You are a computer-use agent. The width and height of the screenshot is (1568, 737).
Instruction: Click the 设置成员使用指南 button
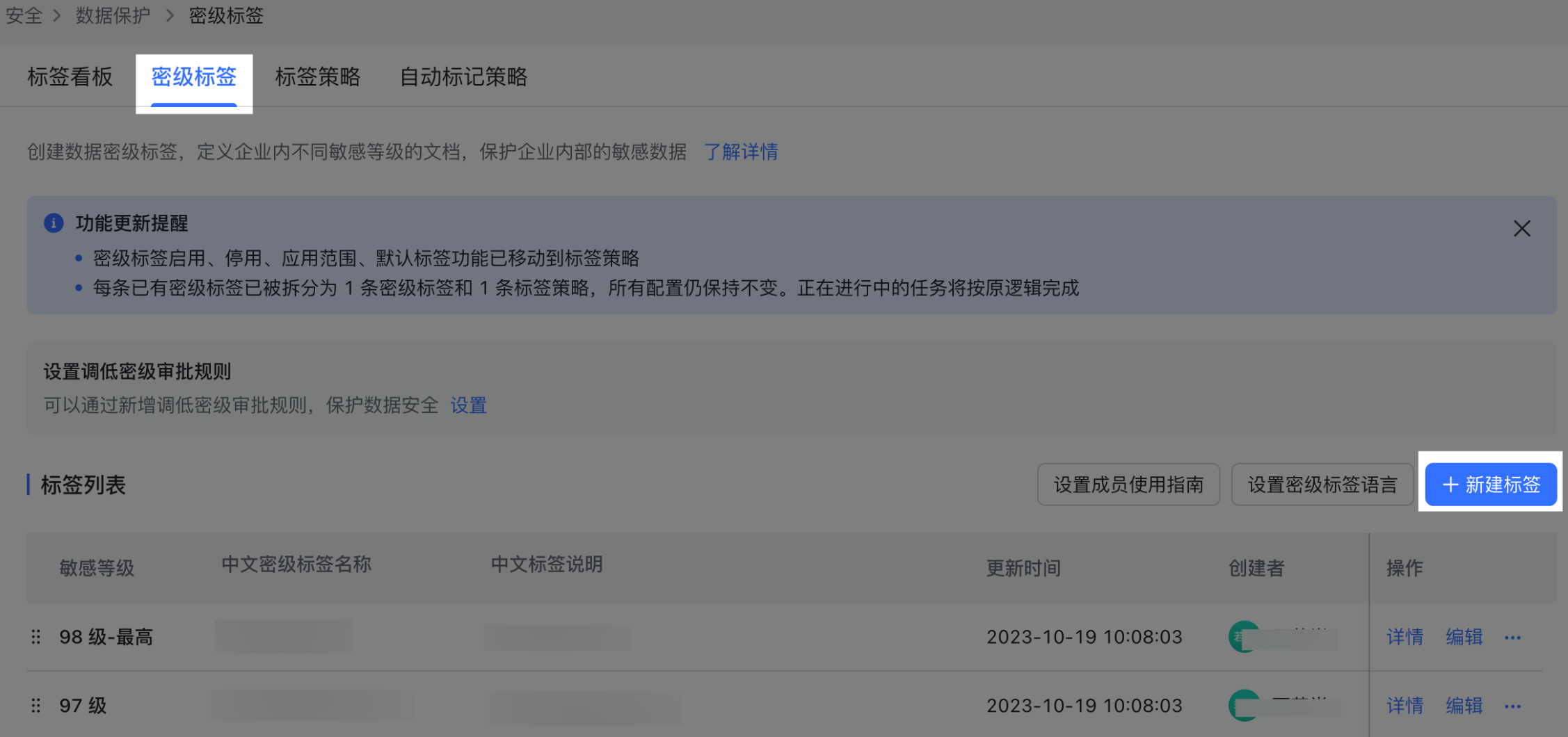pos(1128,485)
